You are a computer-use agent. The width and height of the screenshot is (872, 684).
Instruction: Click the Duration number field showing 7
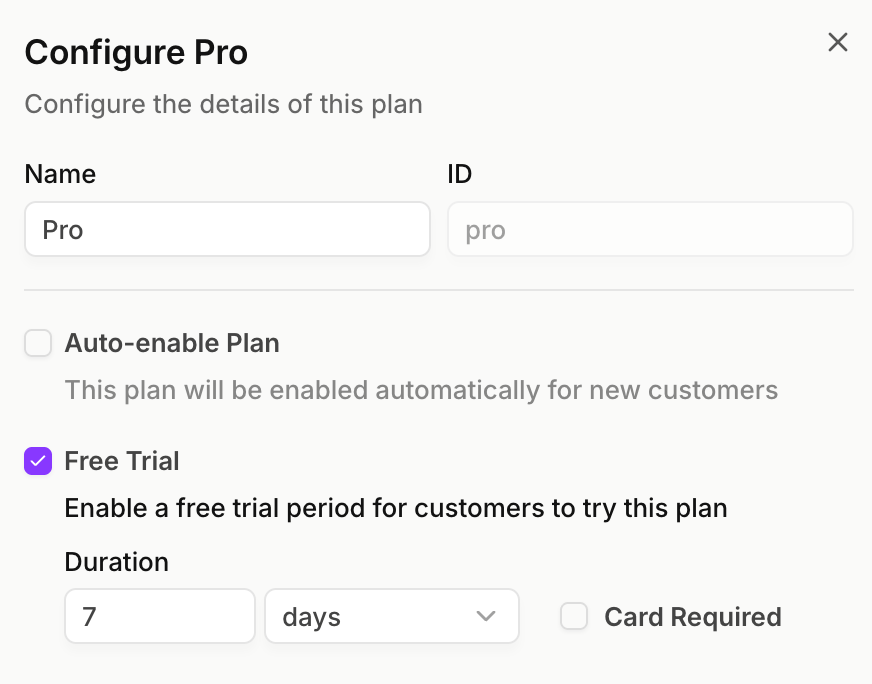(160, 616)
